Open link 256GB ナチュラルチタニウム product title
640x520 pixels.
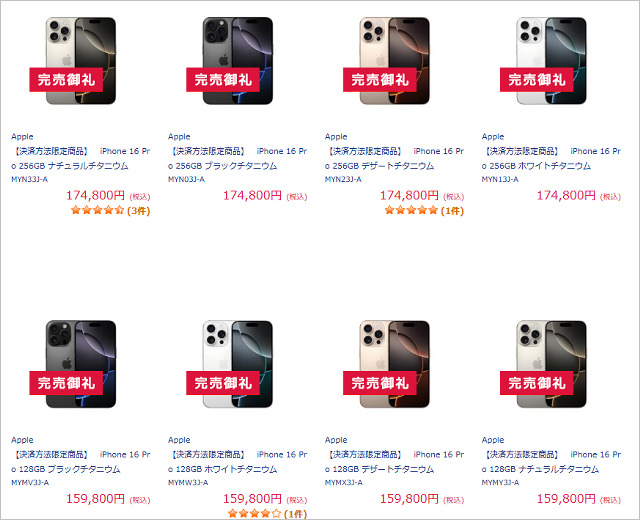tap(81, 158)
